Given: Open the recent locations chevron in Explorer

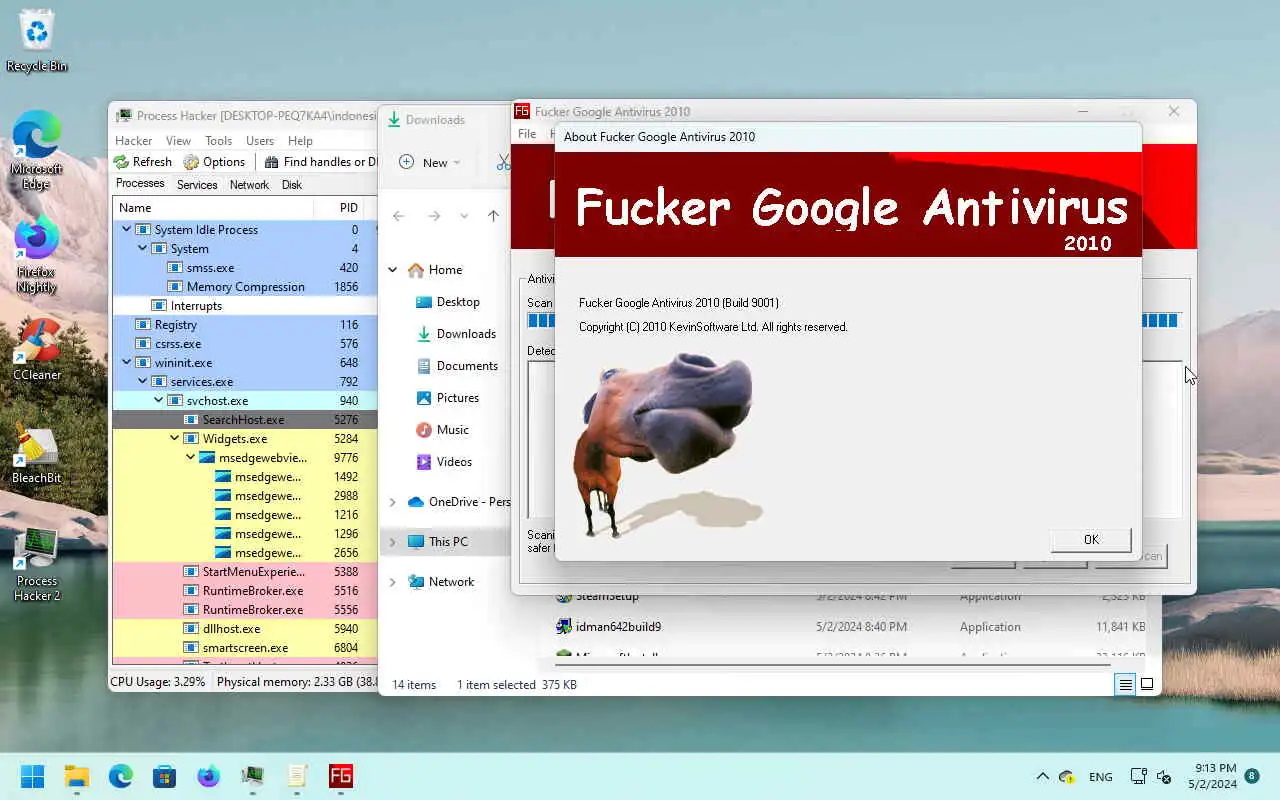Looking at the screenshot, I should click(x=464, y=216).
